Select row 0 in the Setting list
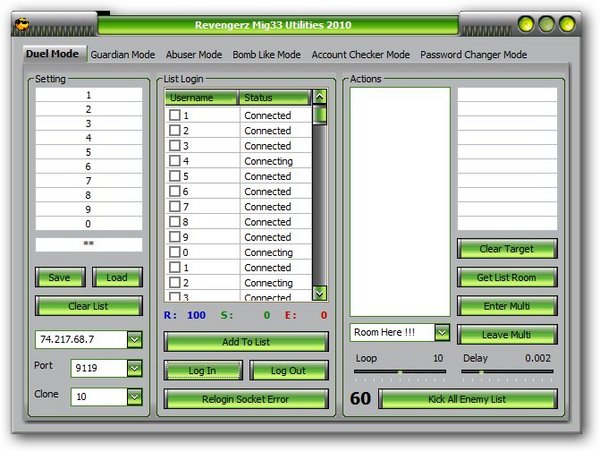This screenshot has height=452, width=600. click(89, 224)
